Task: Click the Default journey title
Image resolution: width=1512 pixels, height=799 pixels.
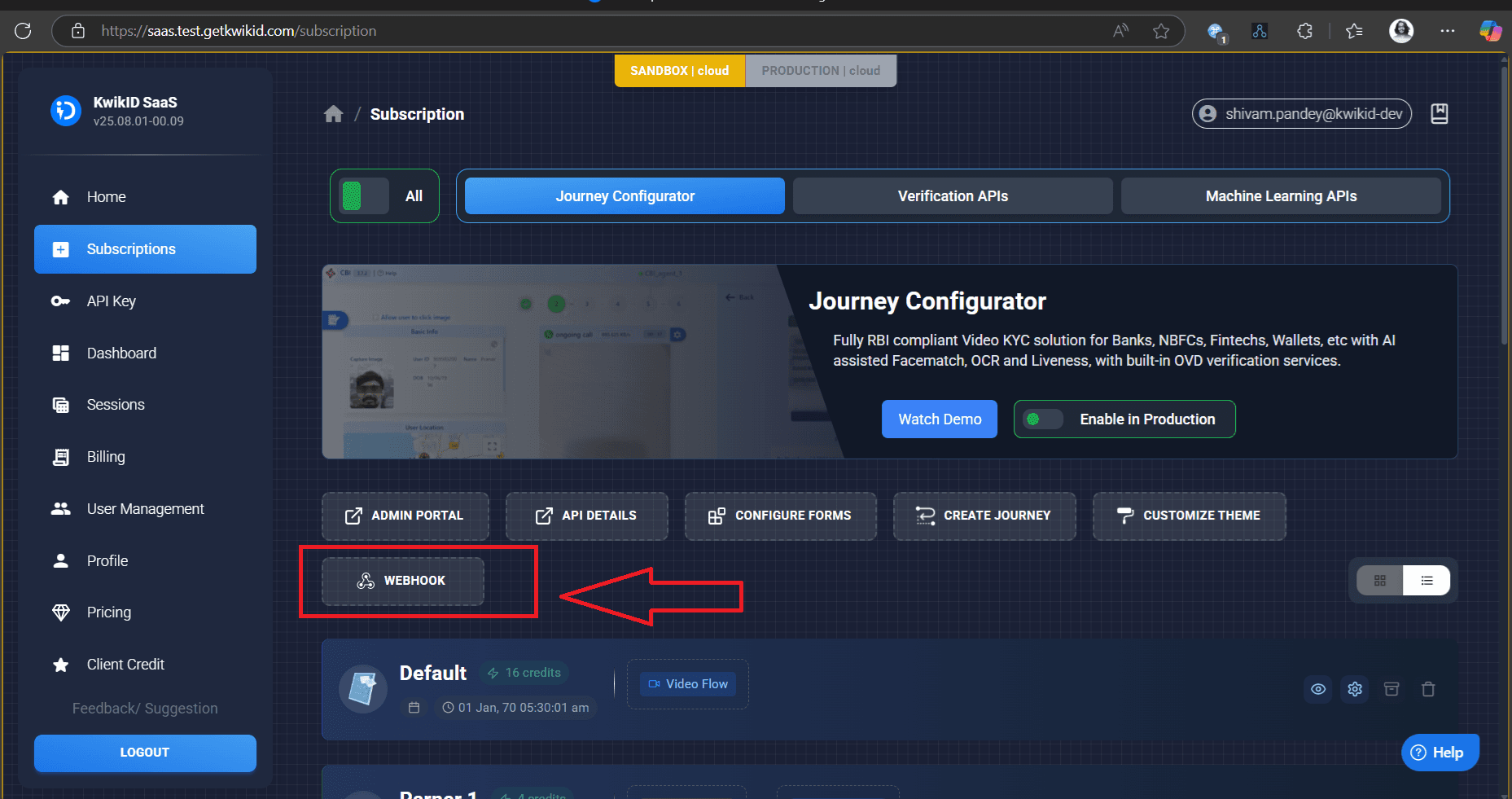Action: coord(432,673)
